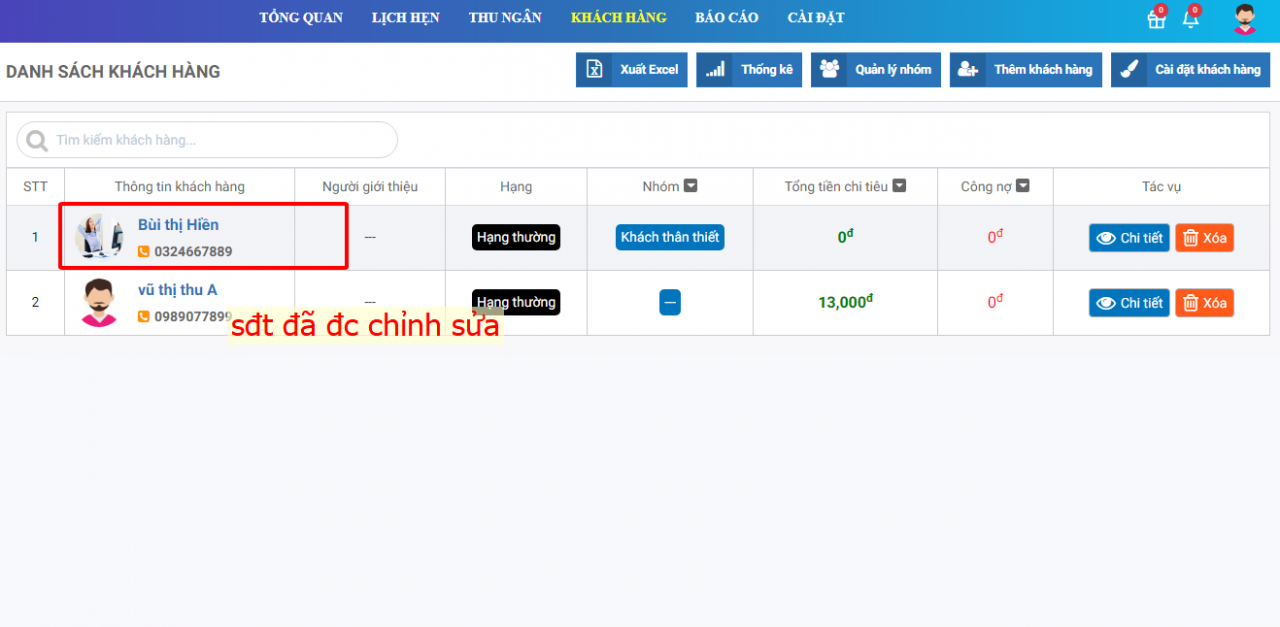This screenshot has width=1280, height=627.
Task: Go to the Báo cáo menu
Action: (x=726, y=18)
